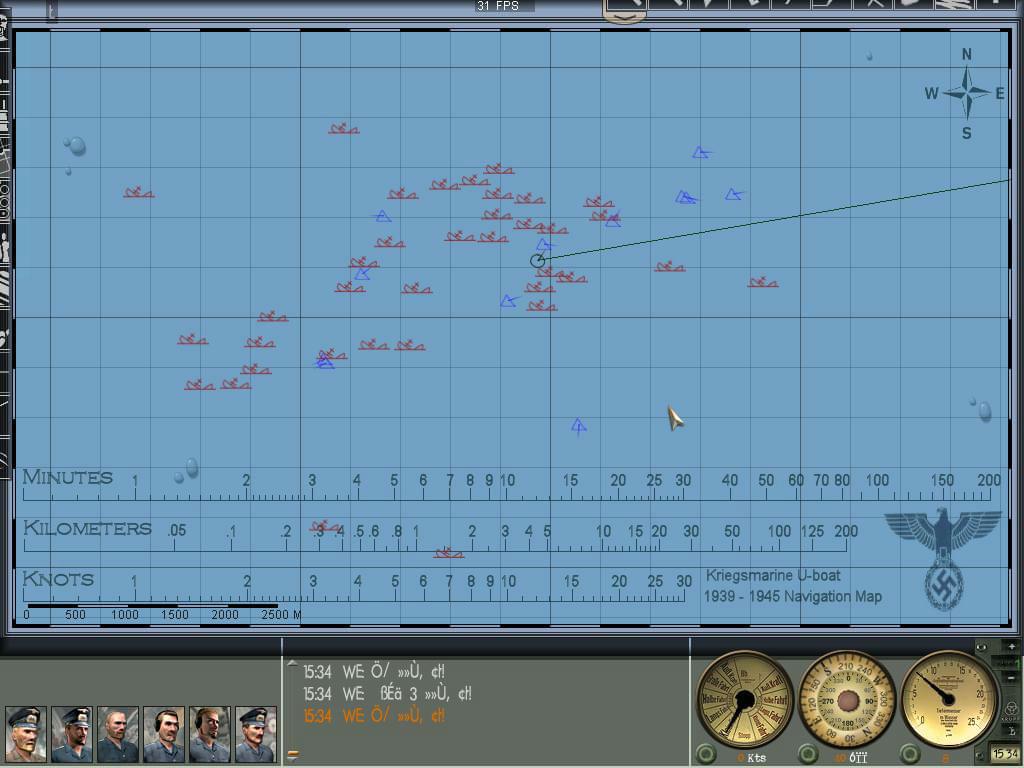Click the eye icon beside time compression
This screenshot has height=768, width=1024.
click(x=982, y=647)
